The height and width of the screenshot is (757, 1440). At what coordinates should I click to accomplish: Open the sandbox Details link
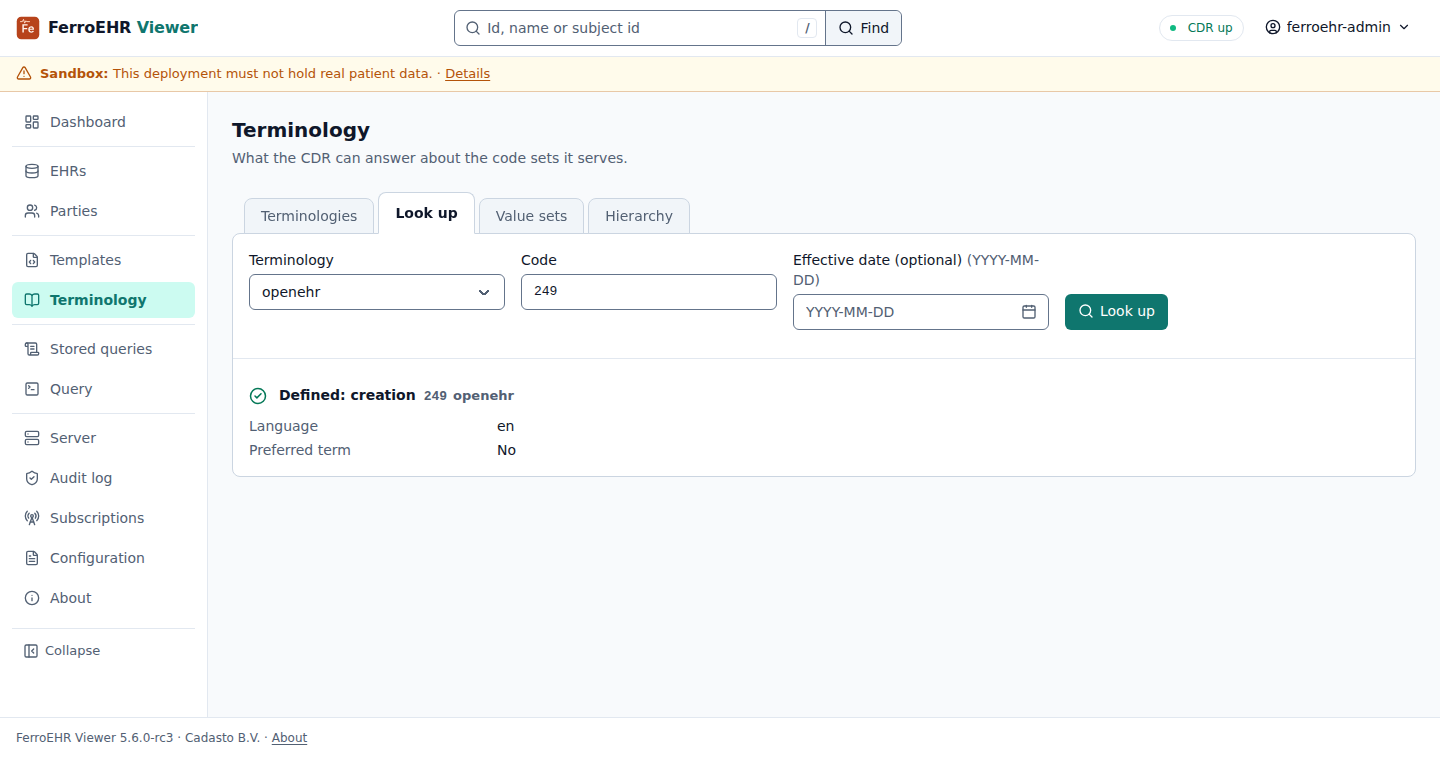(x=467, y=74)
